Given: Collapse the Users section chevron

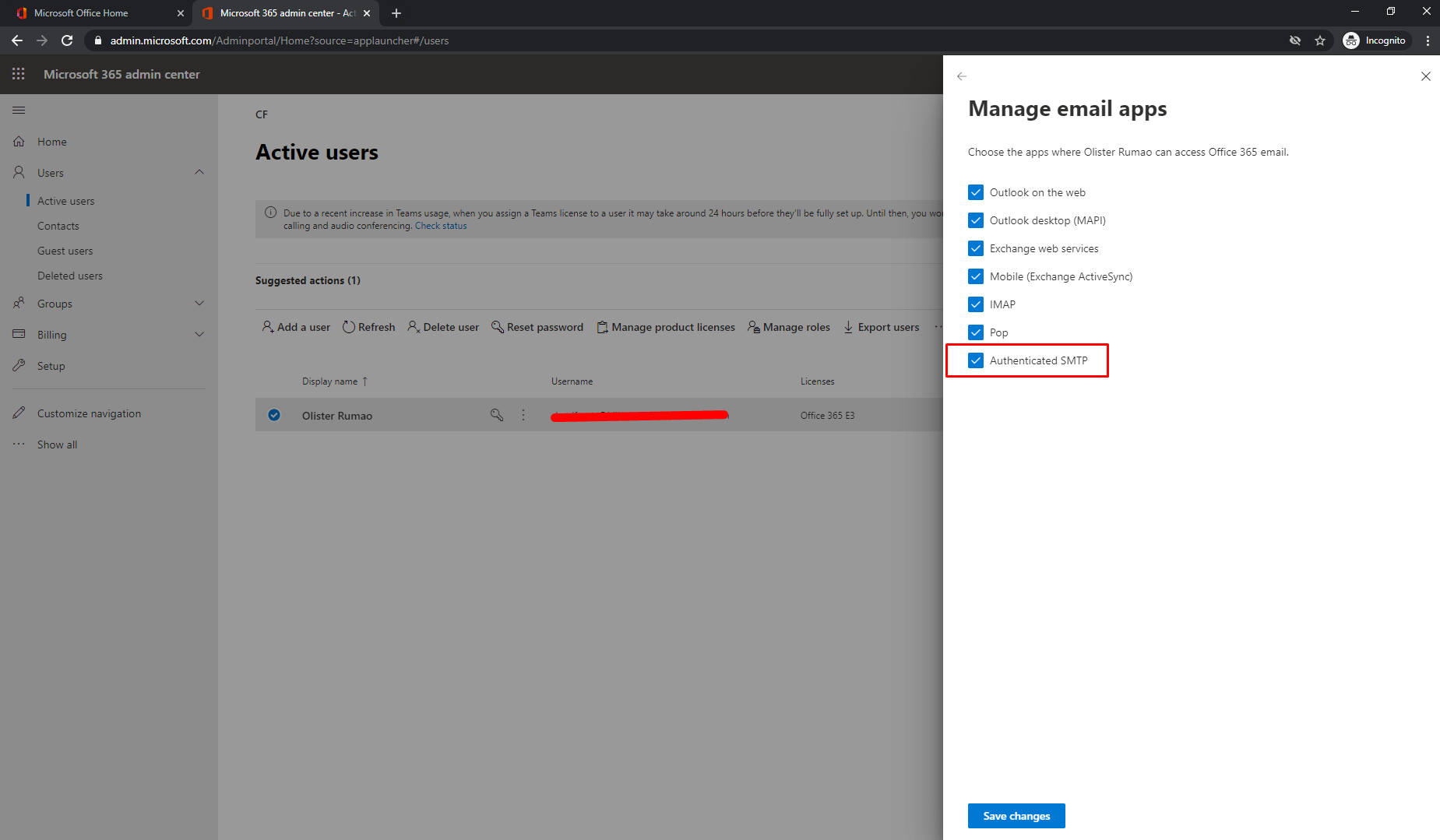Looking at the screenshot, I should coord(199,172).
